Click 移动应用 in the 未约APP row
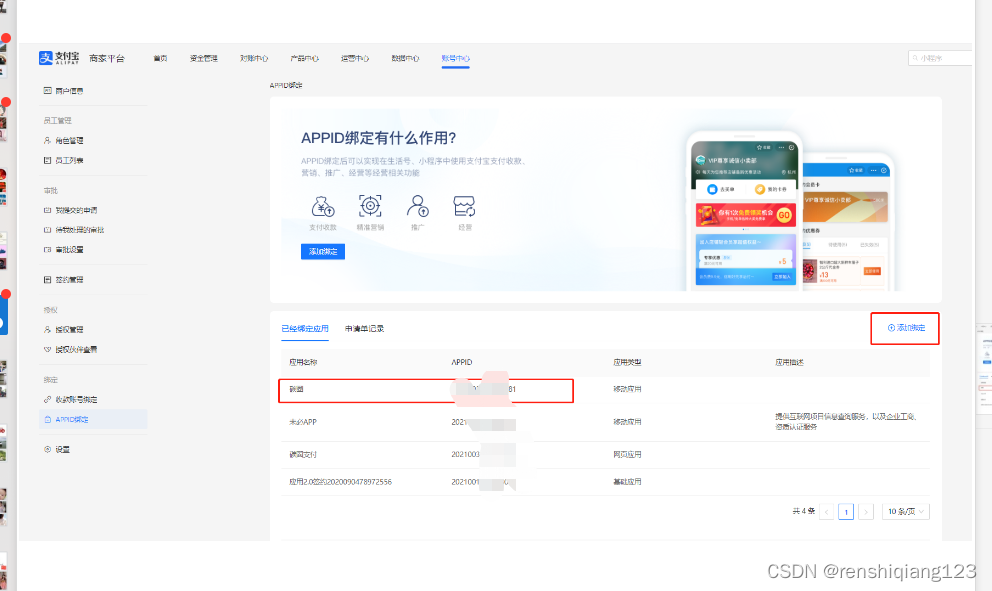The width and height of the screenshot is (992, 591). pyautogui.click(x=627, y=421)
